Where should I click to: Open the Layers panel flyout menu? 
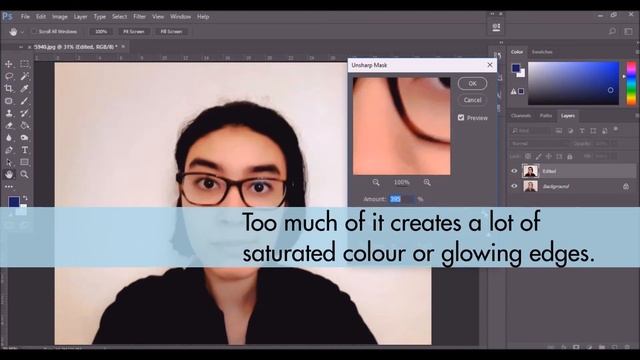coord(636,116)
